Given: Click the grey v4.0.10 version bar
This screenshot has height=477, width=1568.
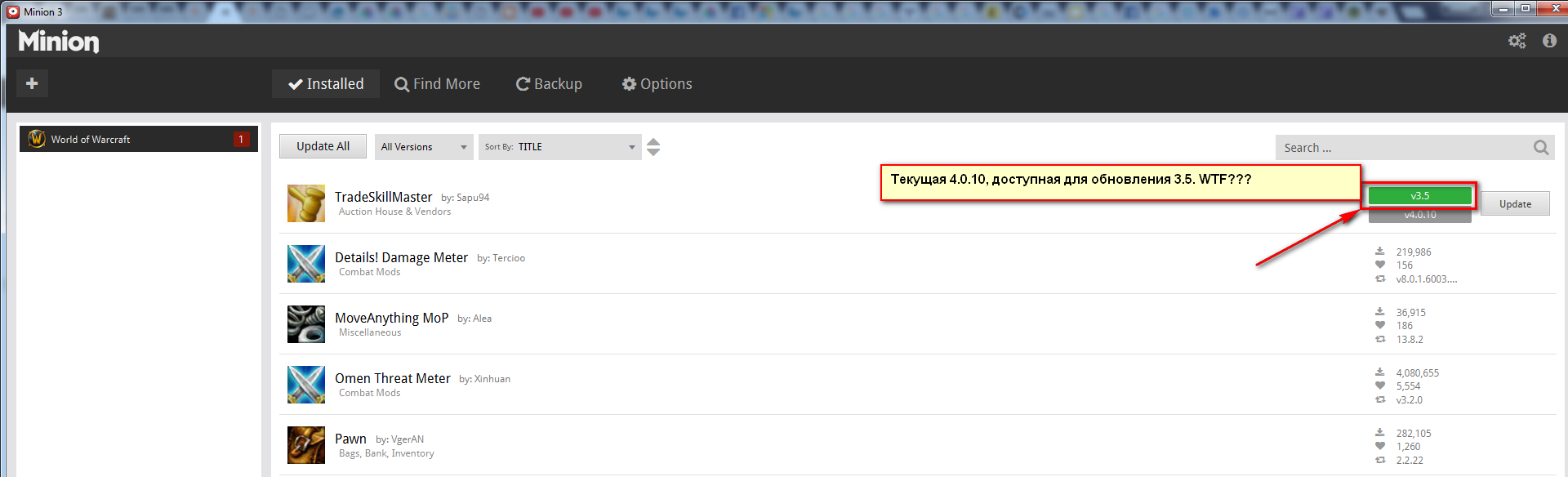Looking at the screenshot, I should tap(1419, 215).
